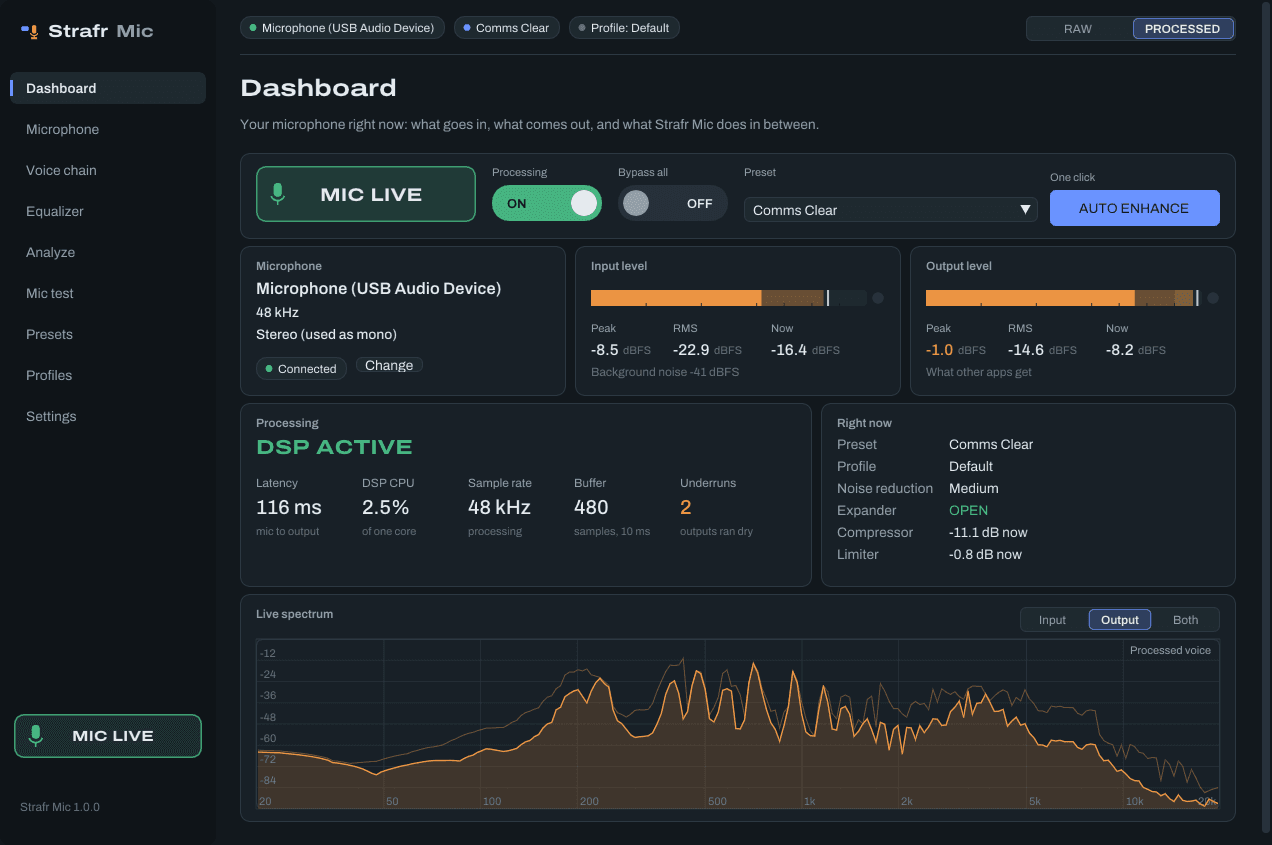
Task: Click the Preset dropdown arrow
Action: [1025, 210]
